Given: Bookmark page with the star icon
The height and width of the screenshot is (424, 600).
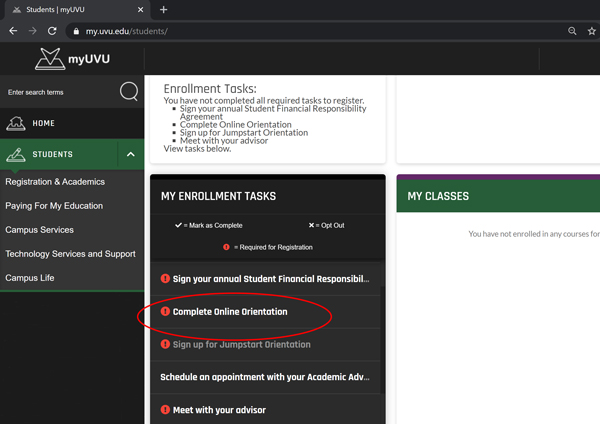Looking at the screenshot, I should (x=592, y=31).
